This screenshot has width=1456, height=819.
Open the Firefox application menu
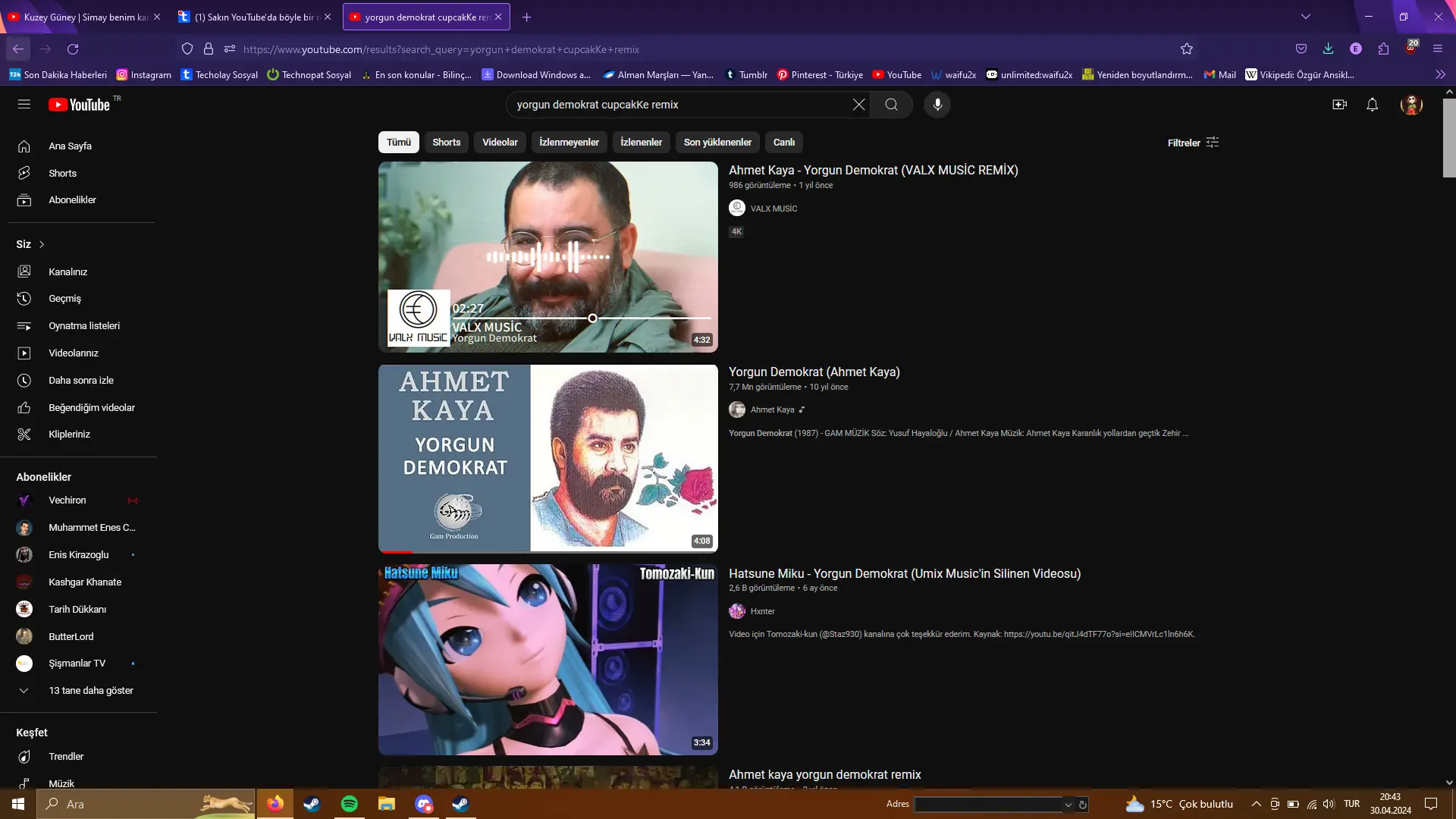tap(1438, 49)
